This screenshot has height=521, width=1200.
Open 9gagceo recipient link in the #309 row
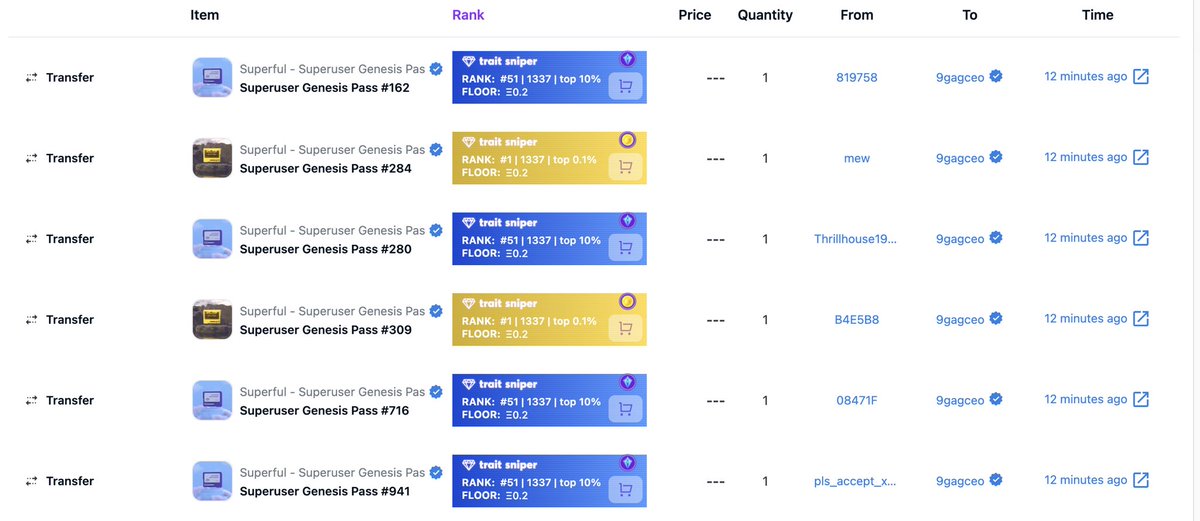[x=960, y=320]
